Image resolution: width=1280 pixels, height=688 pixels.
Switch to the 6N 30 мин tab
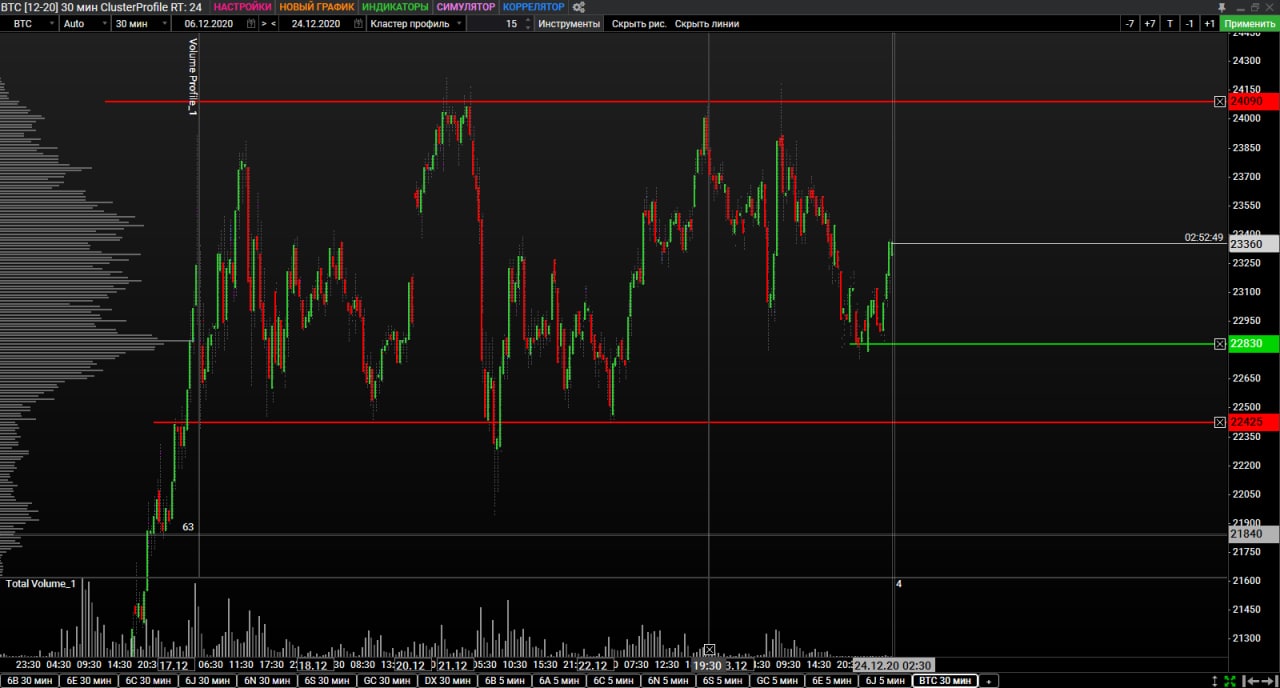(x=267, y=681)
